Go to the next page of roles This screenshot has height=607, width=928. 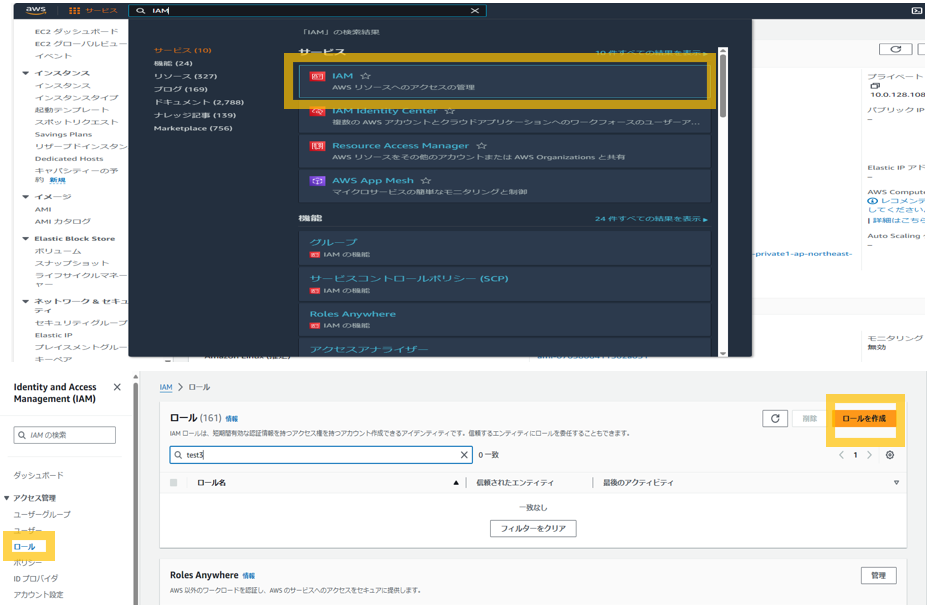(x=869, y=455)
